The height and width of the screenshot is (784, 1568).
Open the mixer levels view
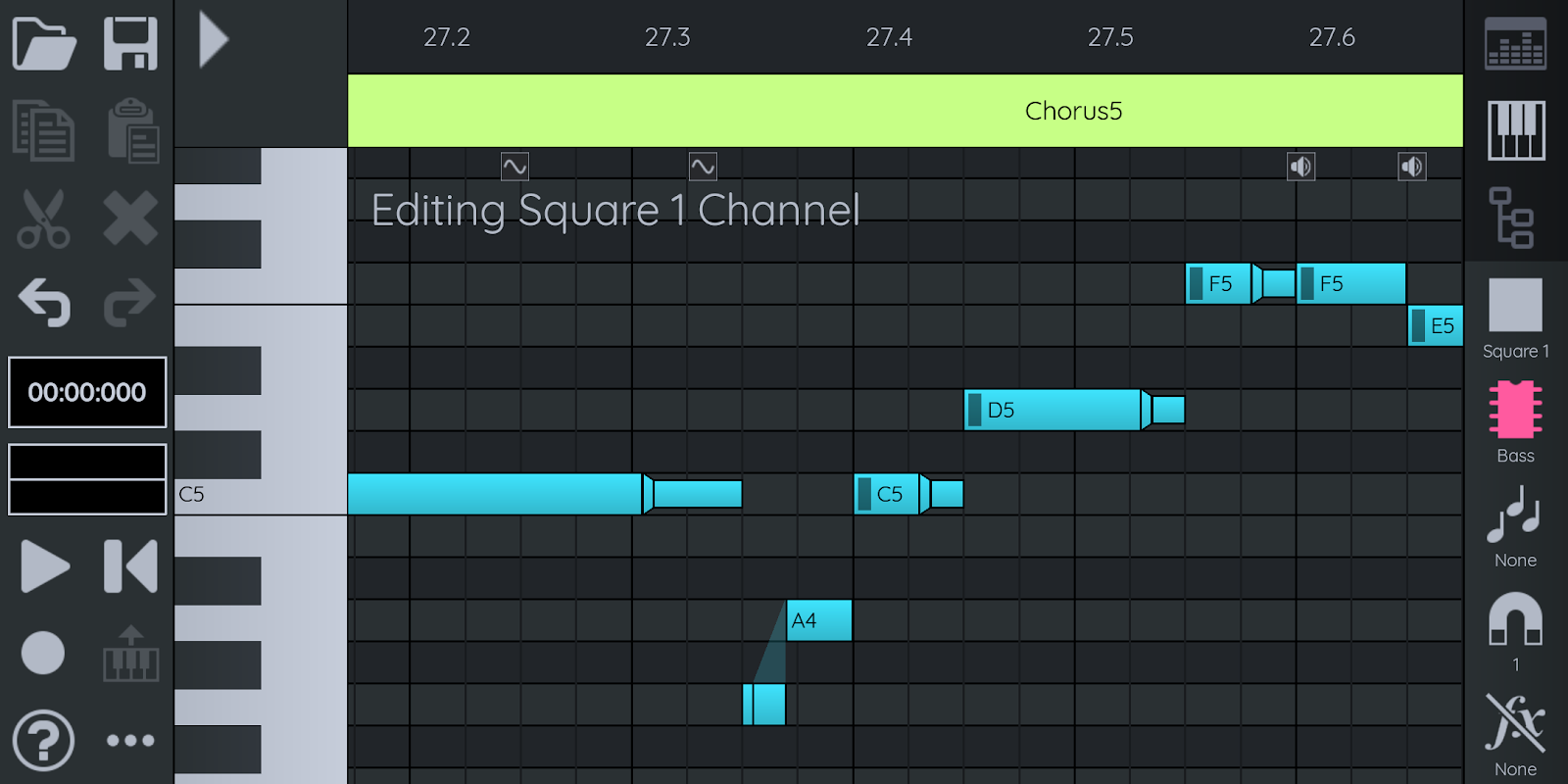coord(1515,43)
